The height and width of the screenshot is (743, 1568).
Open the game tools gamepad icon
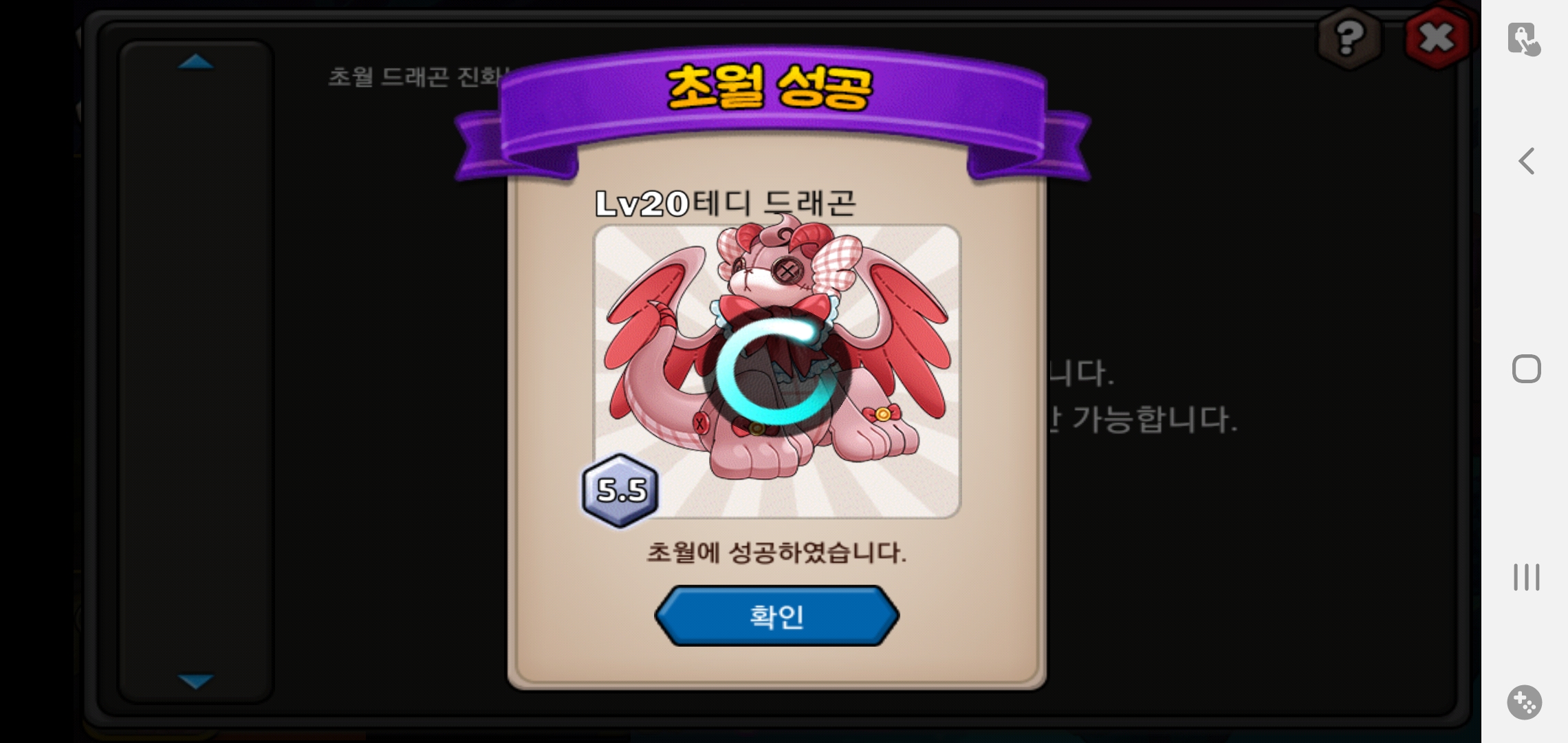point(1525,702)
